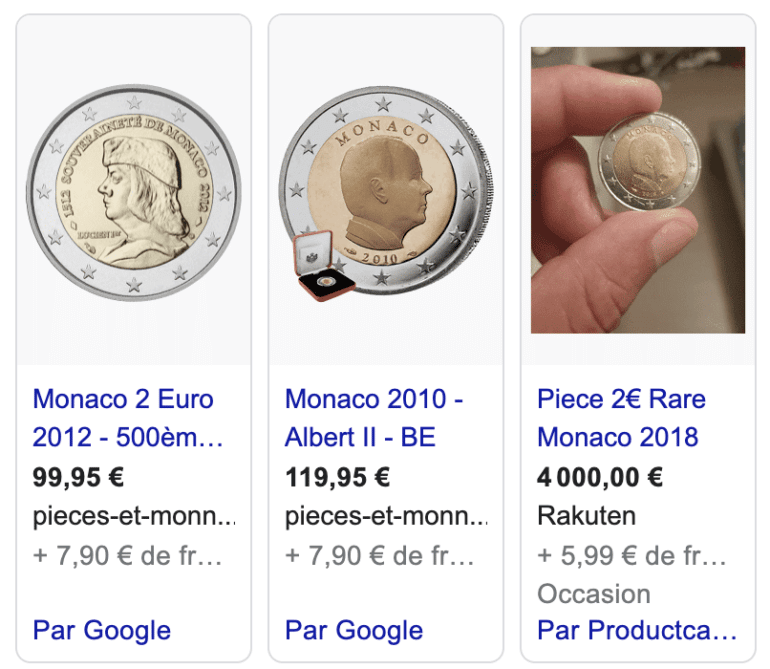Select the 4 000,00 € price

click(x=600, y=477)
